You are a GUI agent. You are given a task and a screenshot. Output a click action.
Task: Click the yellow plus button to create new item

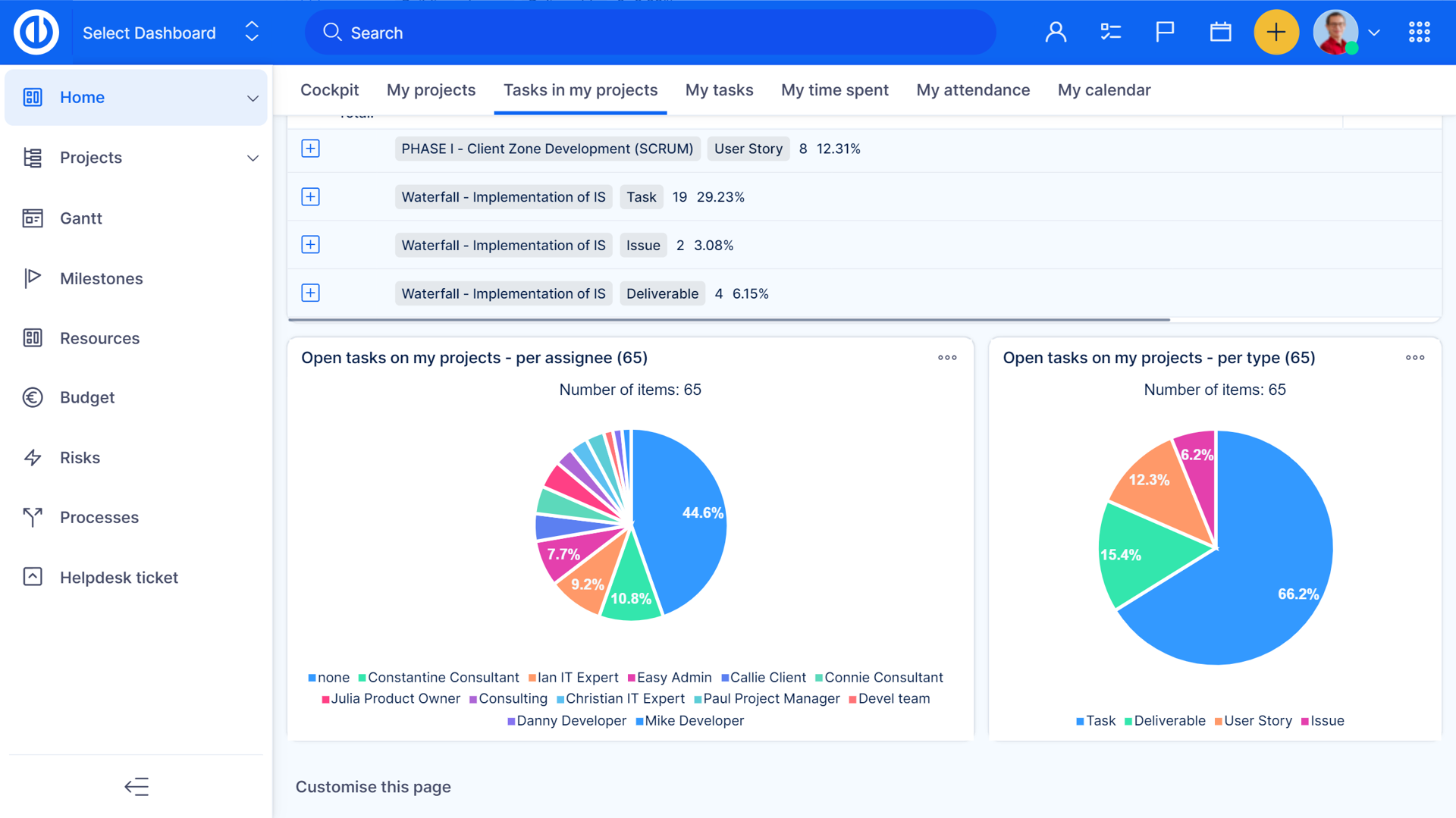pyautogui.click(x=1276, y=32)
